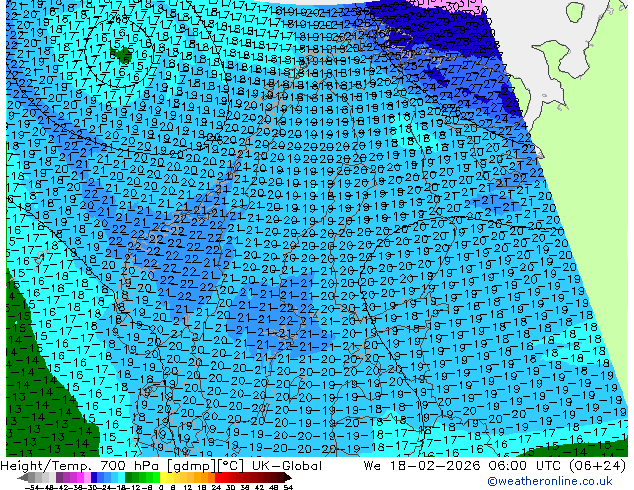Click the dark maroon right legend arrow
Viewport: 634px width, 490px height.
[288, 477]
